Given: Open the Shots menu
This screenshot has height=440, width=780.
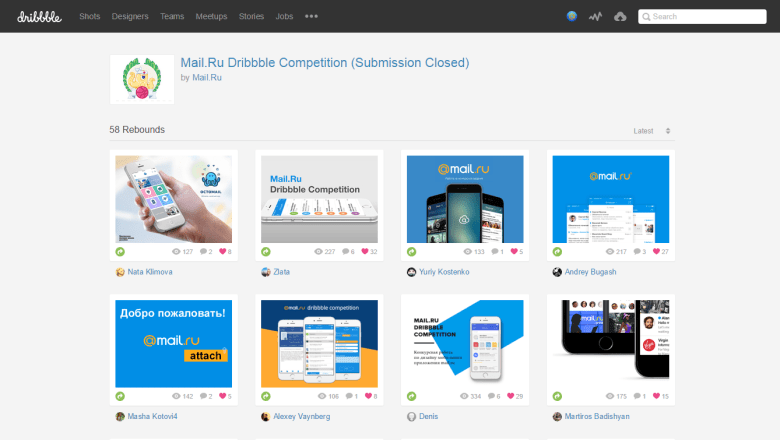Looking at the screenshot, I should point(90,16).
